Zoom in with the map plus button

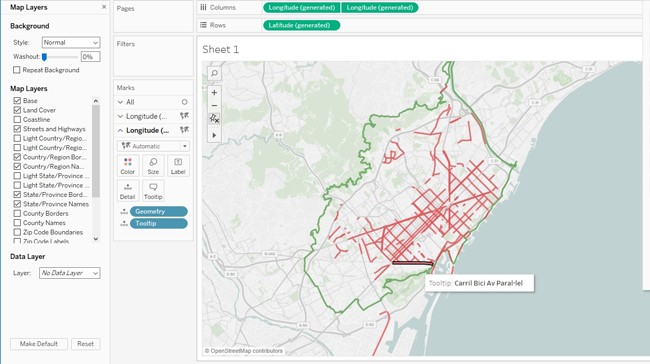coord(214,92)
